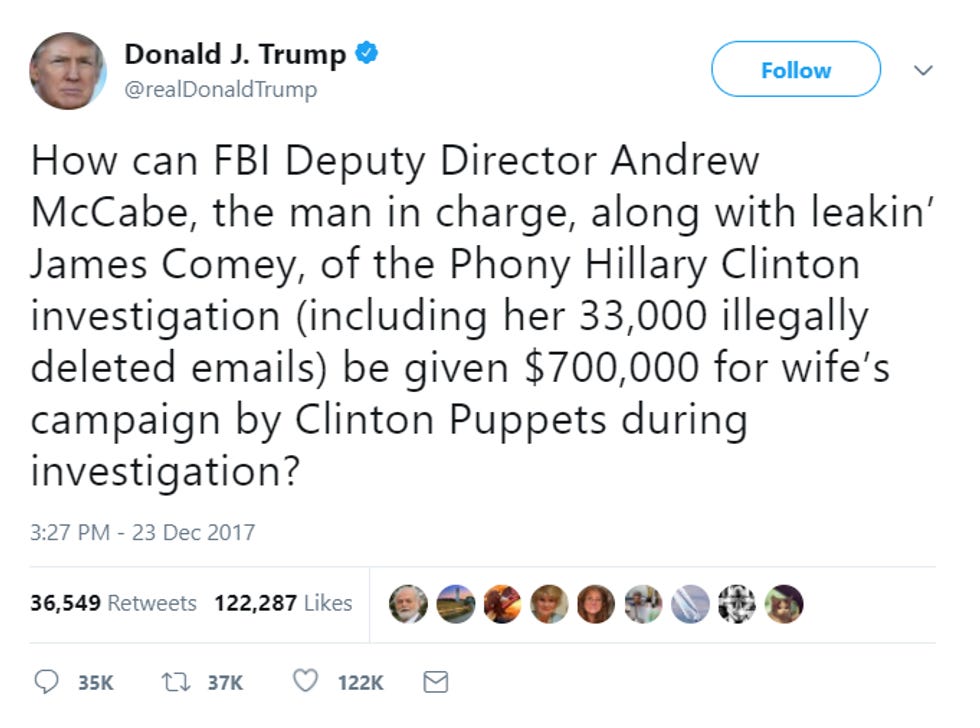This screenshot has height=728, width=980.
Task: Click the retweet arrows icon
Action: tap(176, 682)
